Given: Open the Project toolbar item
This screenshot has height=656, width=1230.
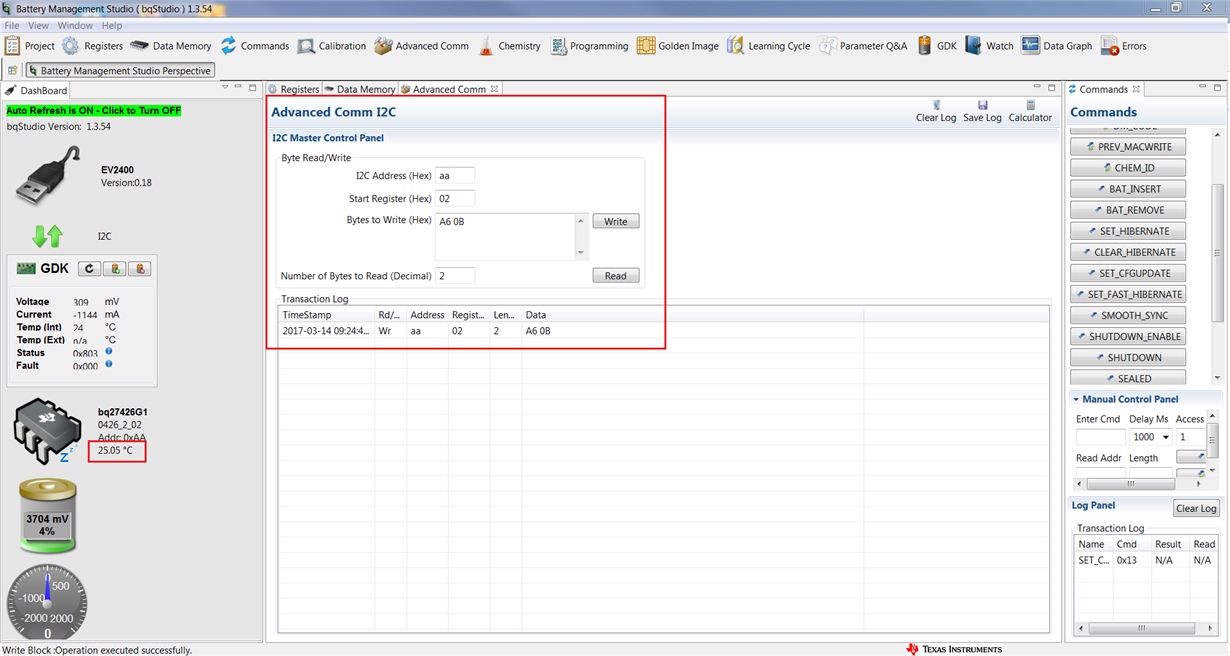Looking at the screenshot, I should 30,46.
